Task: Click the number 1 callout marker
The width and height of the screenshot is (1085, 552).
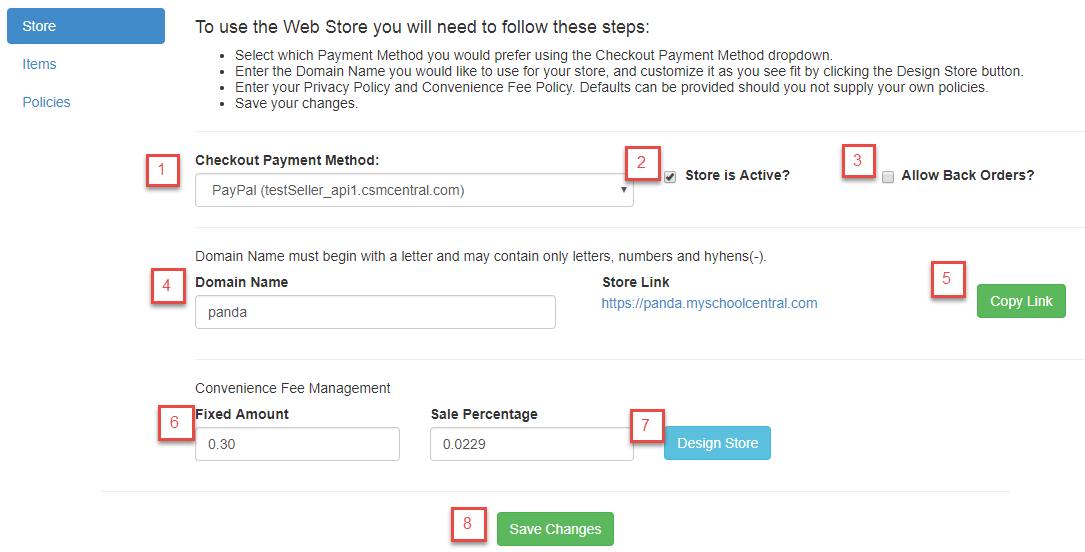Action: click(x=161, y=170)
